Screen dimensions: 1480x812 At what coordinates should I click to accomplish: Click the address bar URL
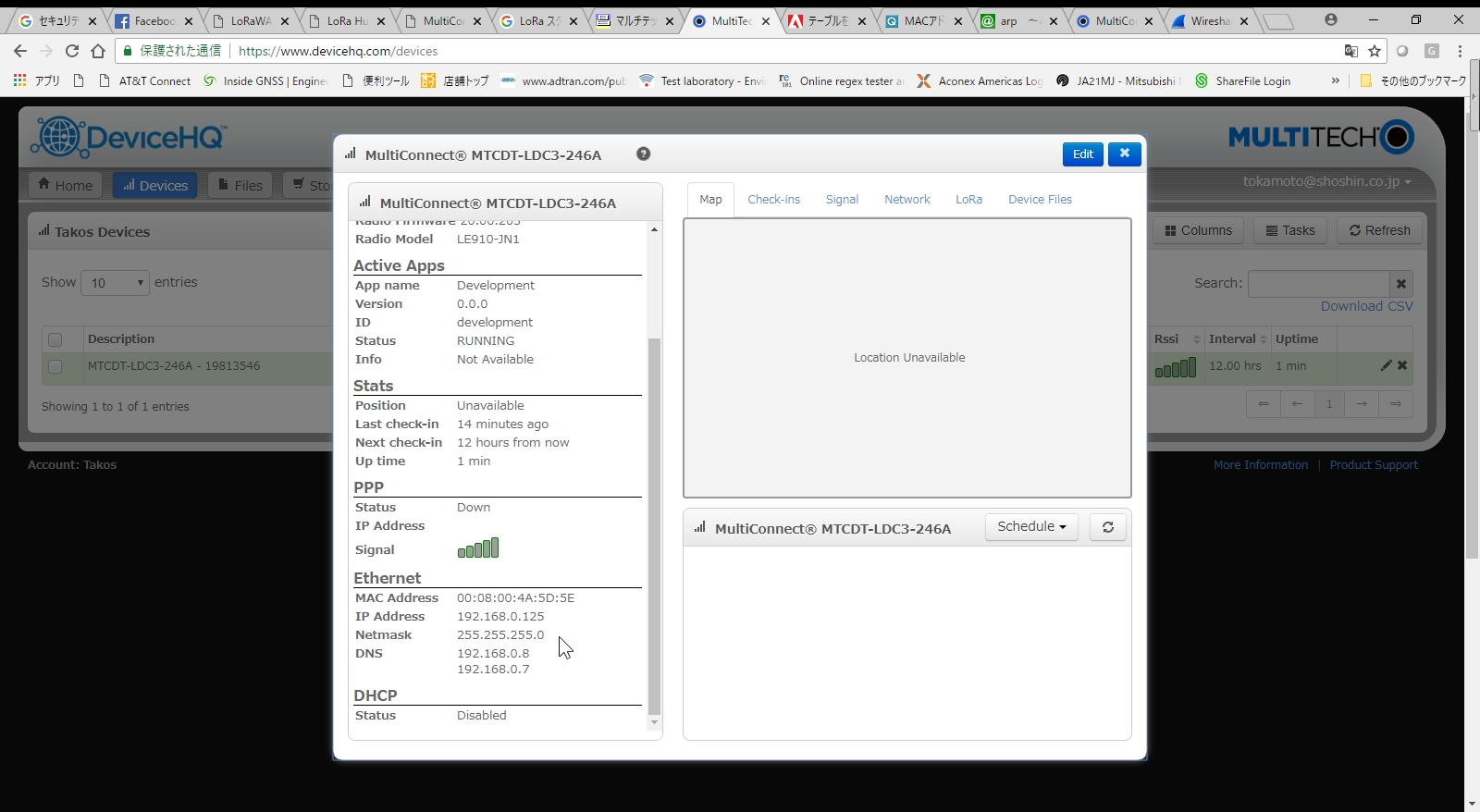coord(338,51)
